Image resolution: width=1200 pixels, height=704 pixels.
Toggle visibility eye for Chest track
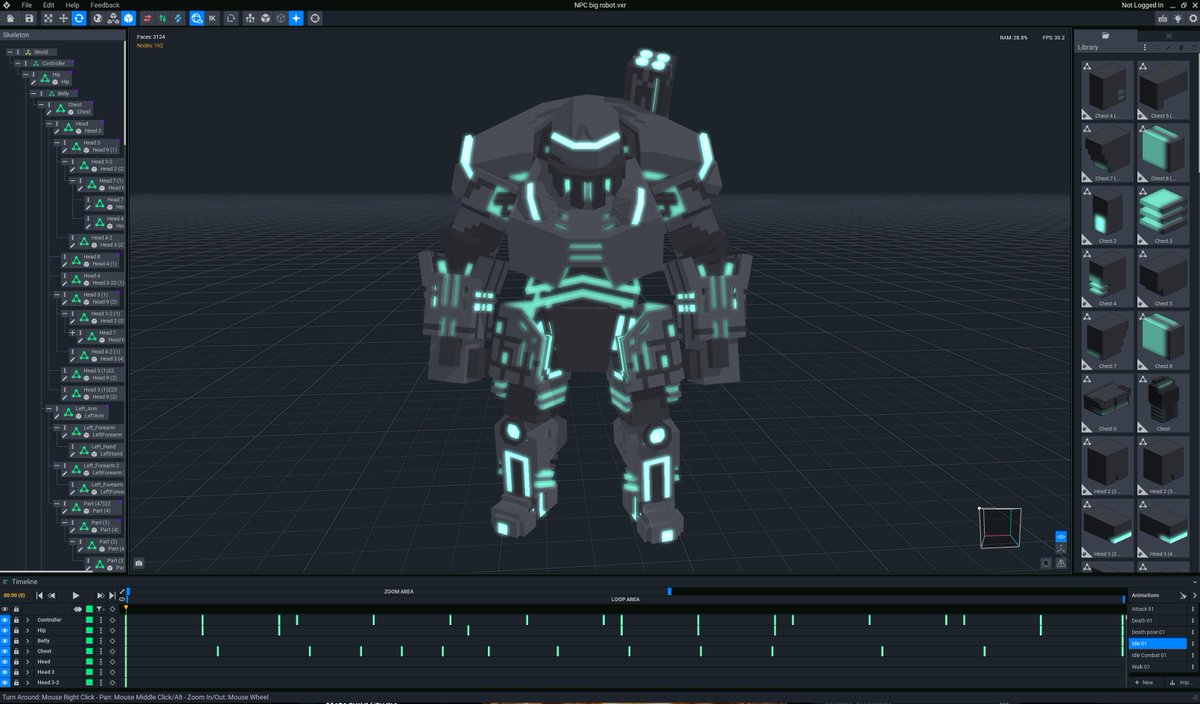coord(5,651)
